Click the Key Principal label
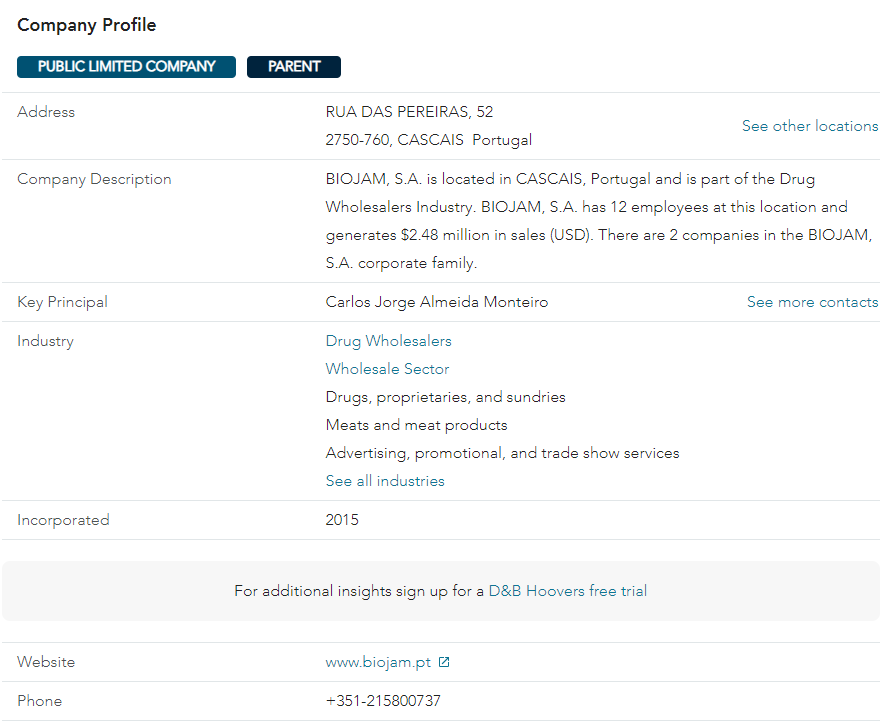 click(62, 302)
